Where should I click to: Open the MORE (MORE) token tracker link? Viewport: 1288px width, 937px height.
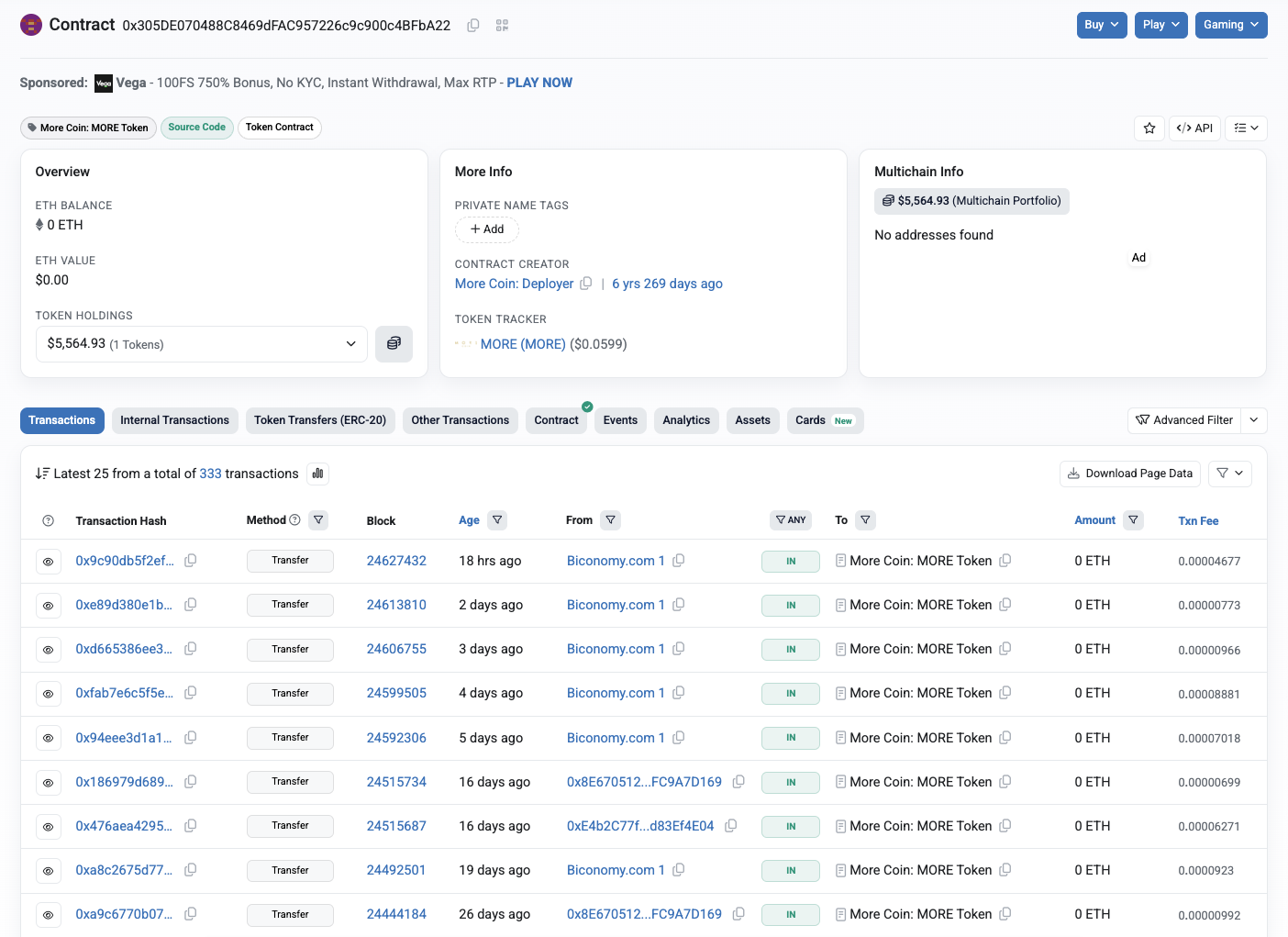click(x=523, y=344)
